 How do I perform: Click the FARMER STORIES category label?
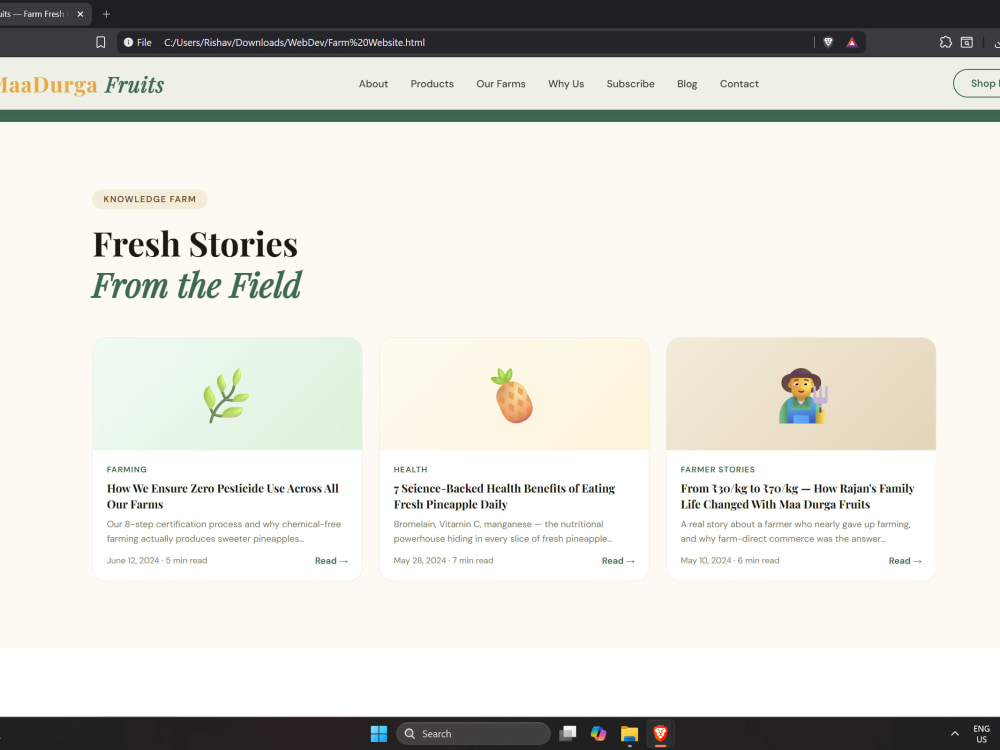(717, 469)
